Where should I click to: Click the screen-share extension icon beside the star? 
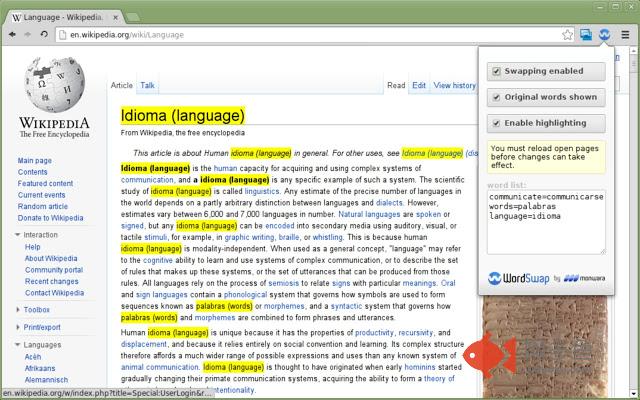tap(586, 35)
